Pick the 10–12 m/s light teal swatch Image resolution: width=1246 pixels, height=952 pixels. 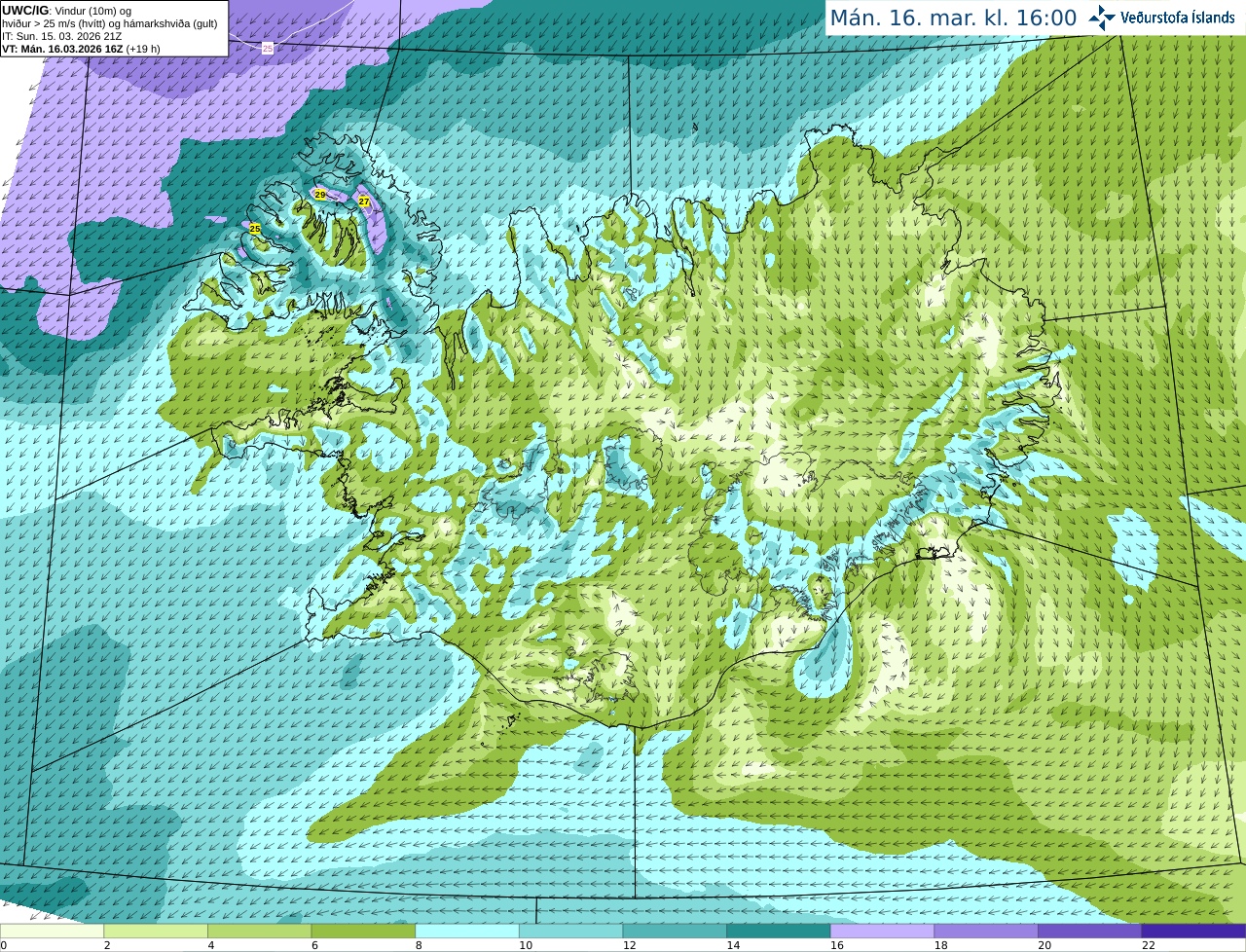click(570, 932)
